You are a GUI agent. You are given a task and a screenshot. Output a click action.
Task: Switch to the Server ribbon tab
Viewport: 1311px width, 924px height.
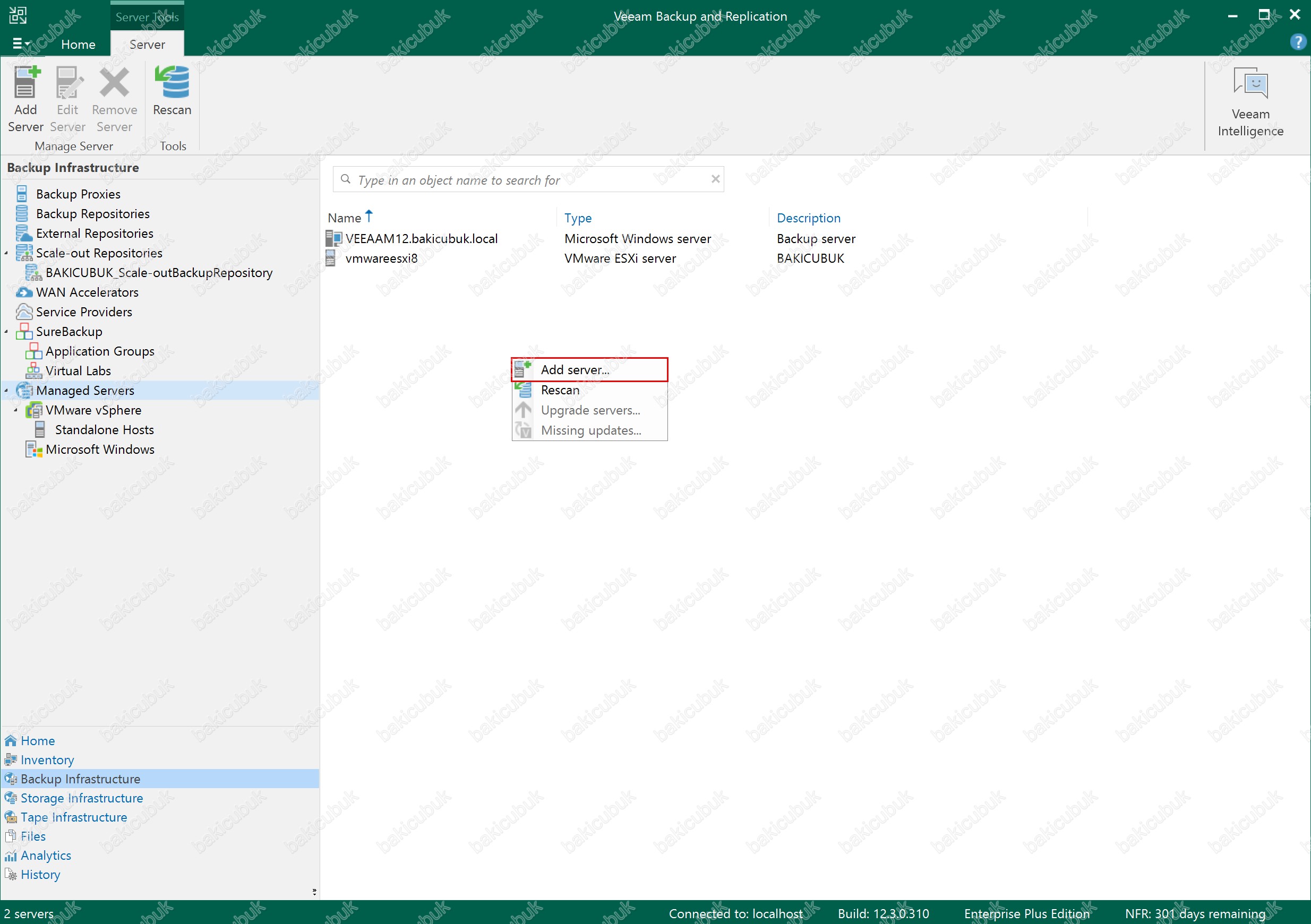coord(147,45)
